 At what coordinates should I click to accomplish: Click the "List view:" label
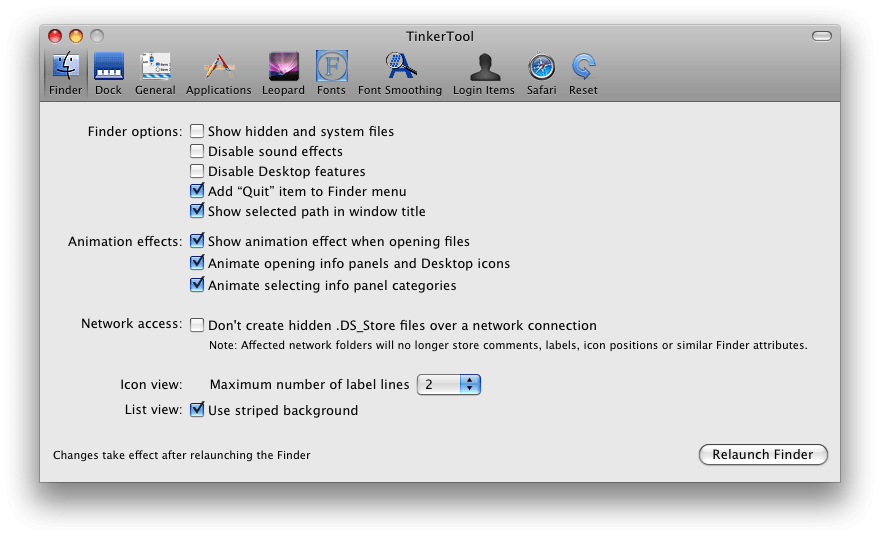tap(153, 410)
